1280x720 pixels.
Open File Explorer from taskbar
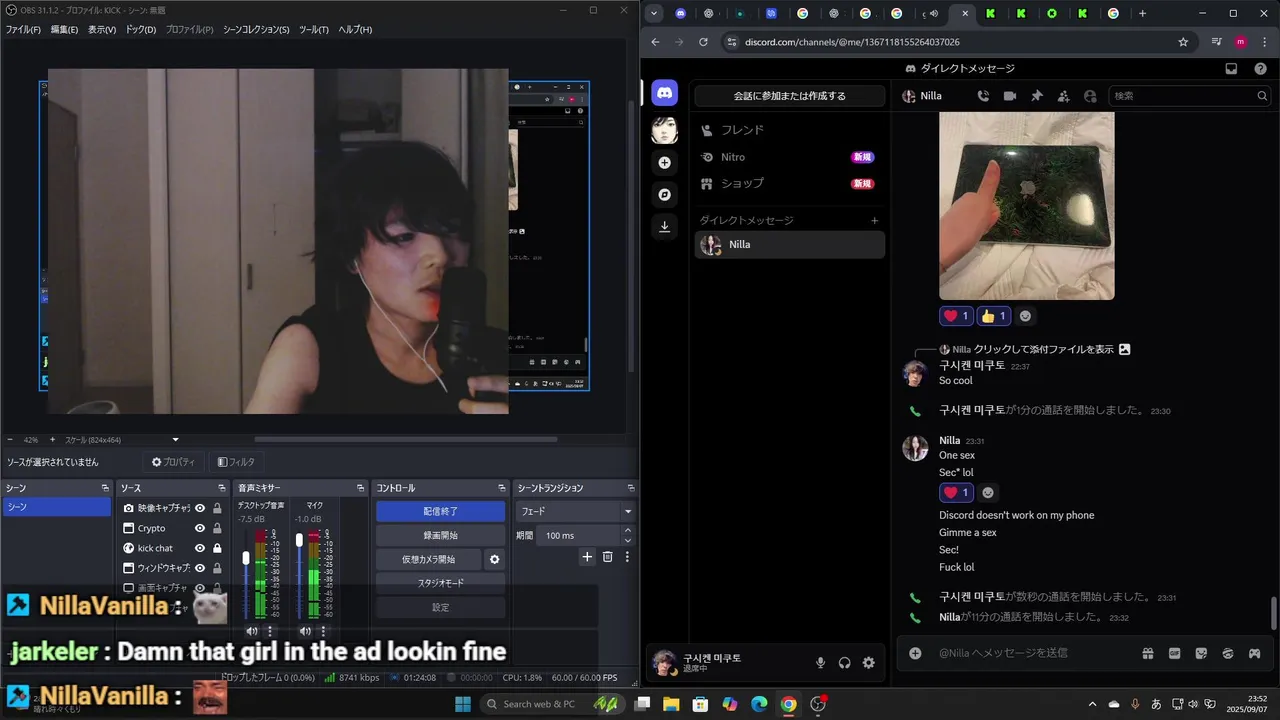[x=671, y=704]
